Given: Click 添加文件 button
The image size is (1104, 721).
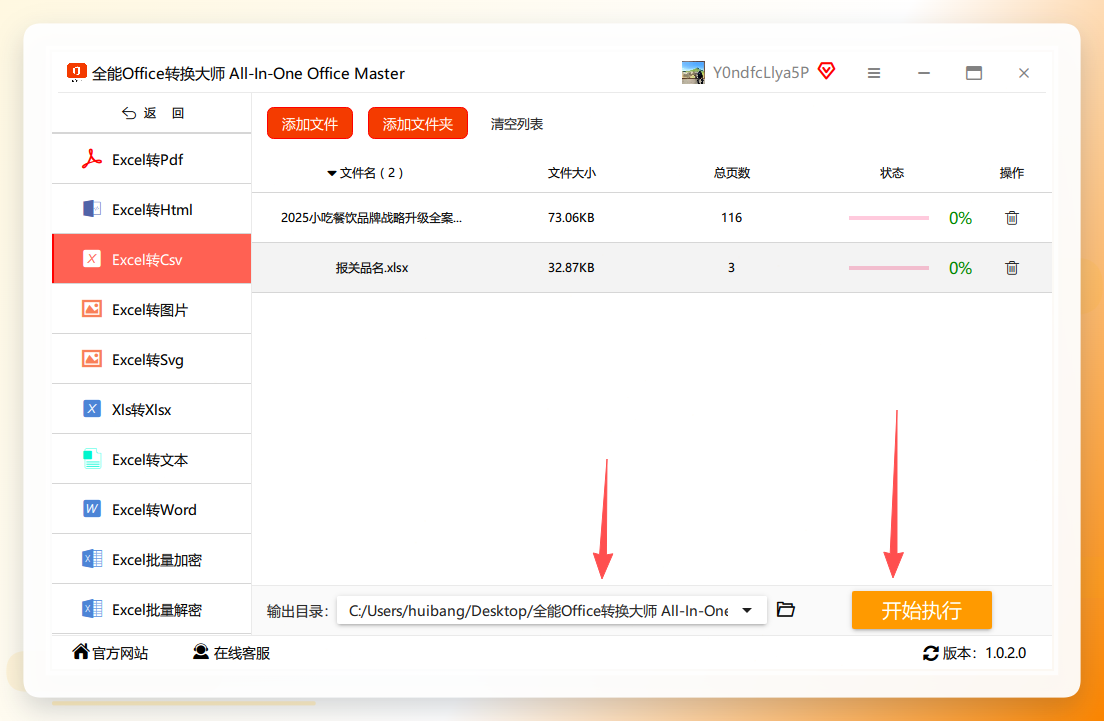Looking at the screenshot, I should tap(310, 124).
